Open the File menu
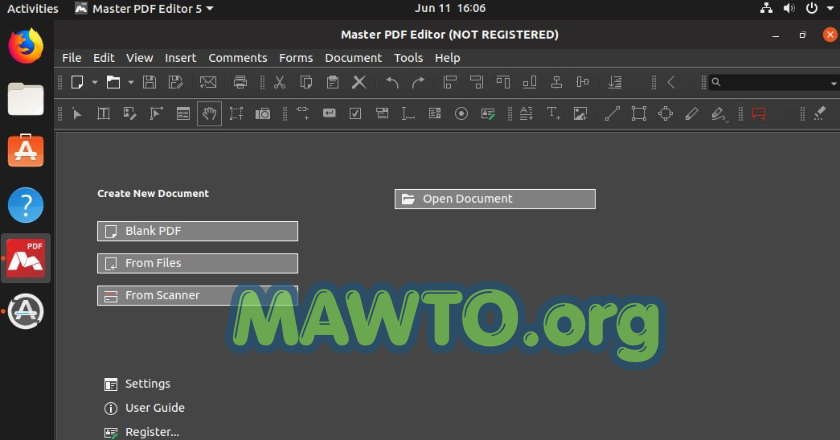Image resolution: width=840 pixels, height=440 pixels. click(71, 58)
